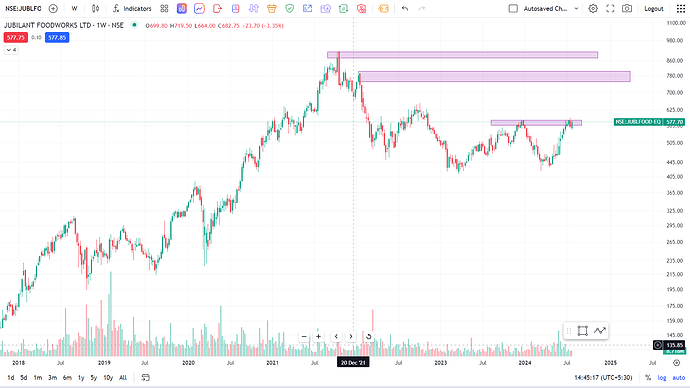Add a symbol with the plus icon

click(x=53, y=8)
